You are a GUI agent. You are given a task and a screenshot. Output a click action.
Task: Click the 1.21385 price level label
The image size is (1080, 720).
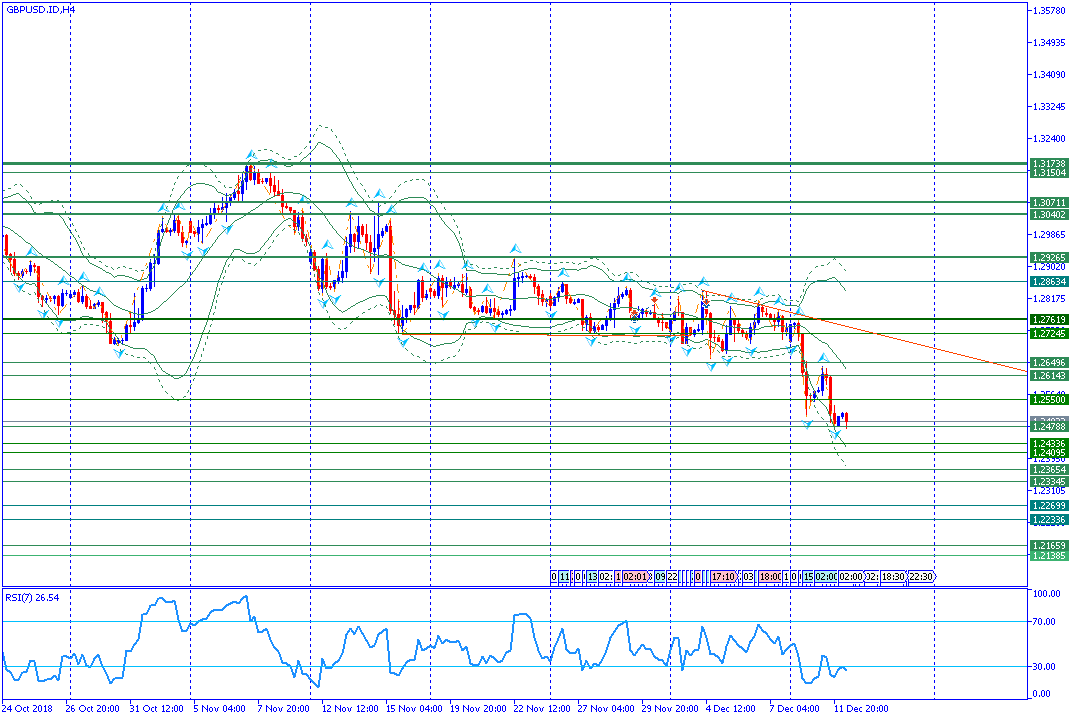[x=1048, y=555]
